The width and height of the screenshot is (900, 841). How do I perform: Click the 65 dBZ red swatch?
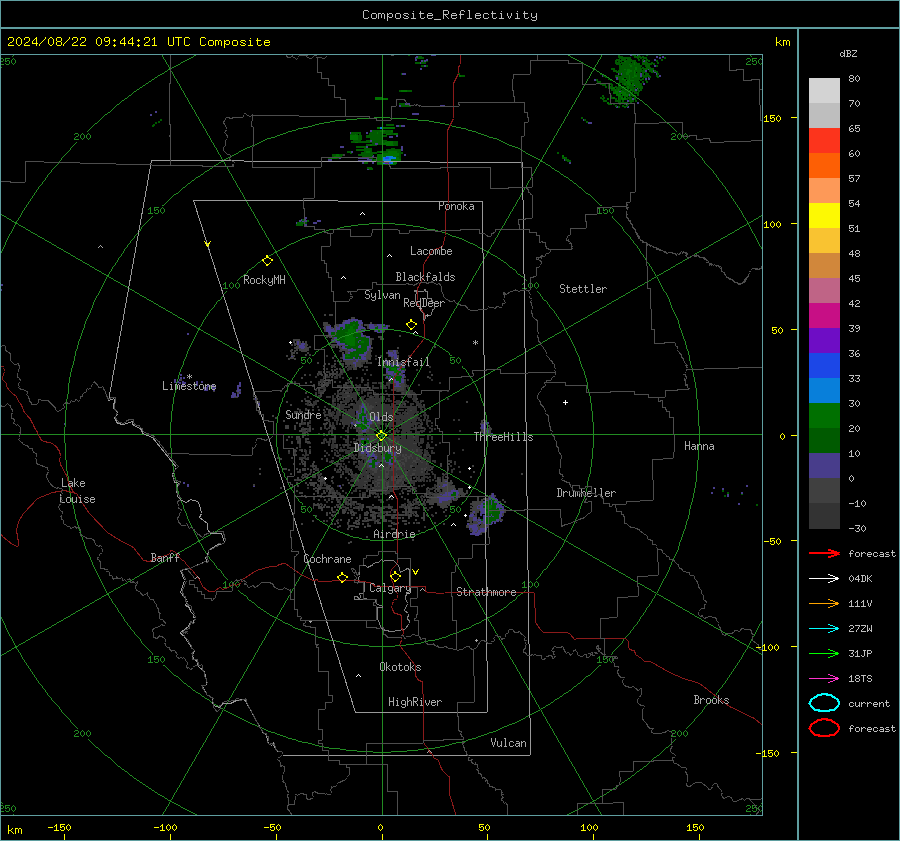click(x=824, y=140)
